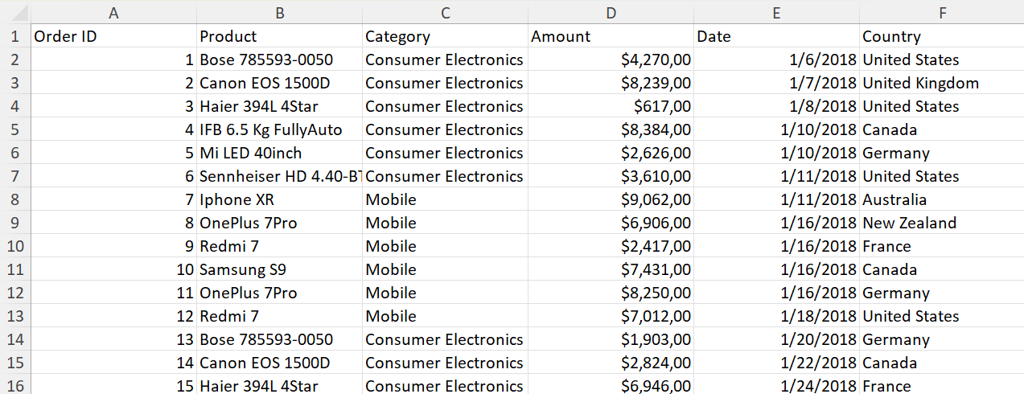Viewport: 1024px width, 394px height.
Task: Click the Category header cell
Action: click(445, 36)
